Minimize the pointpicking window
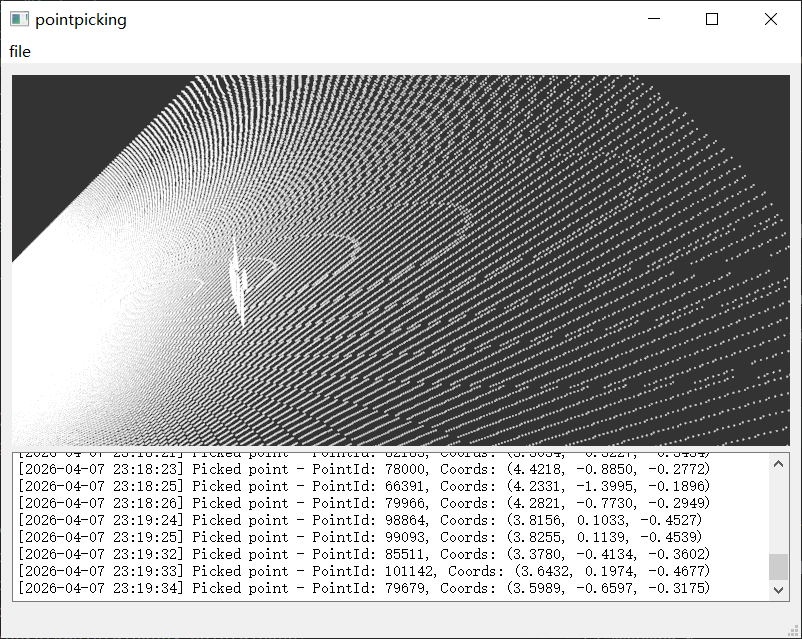This screenshot has width=802, height=639. pos(654,19)
